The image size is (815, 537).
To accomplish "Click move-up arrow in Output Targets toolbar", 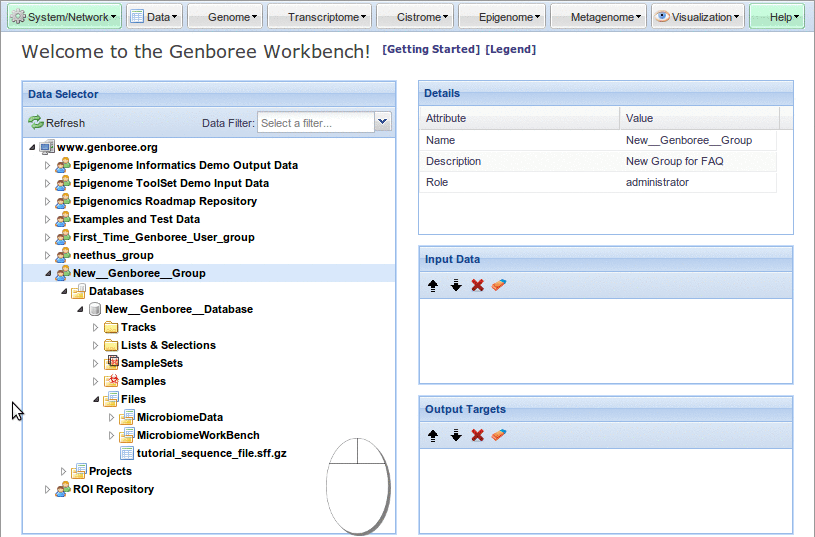I will click(x=433, y=436).
